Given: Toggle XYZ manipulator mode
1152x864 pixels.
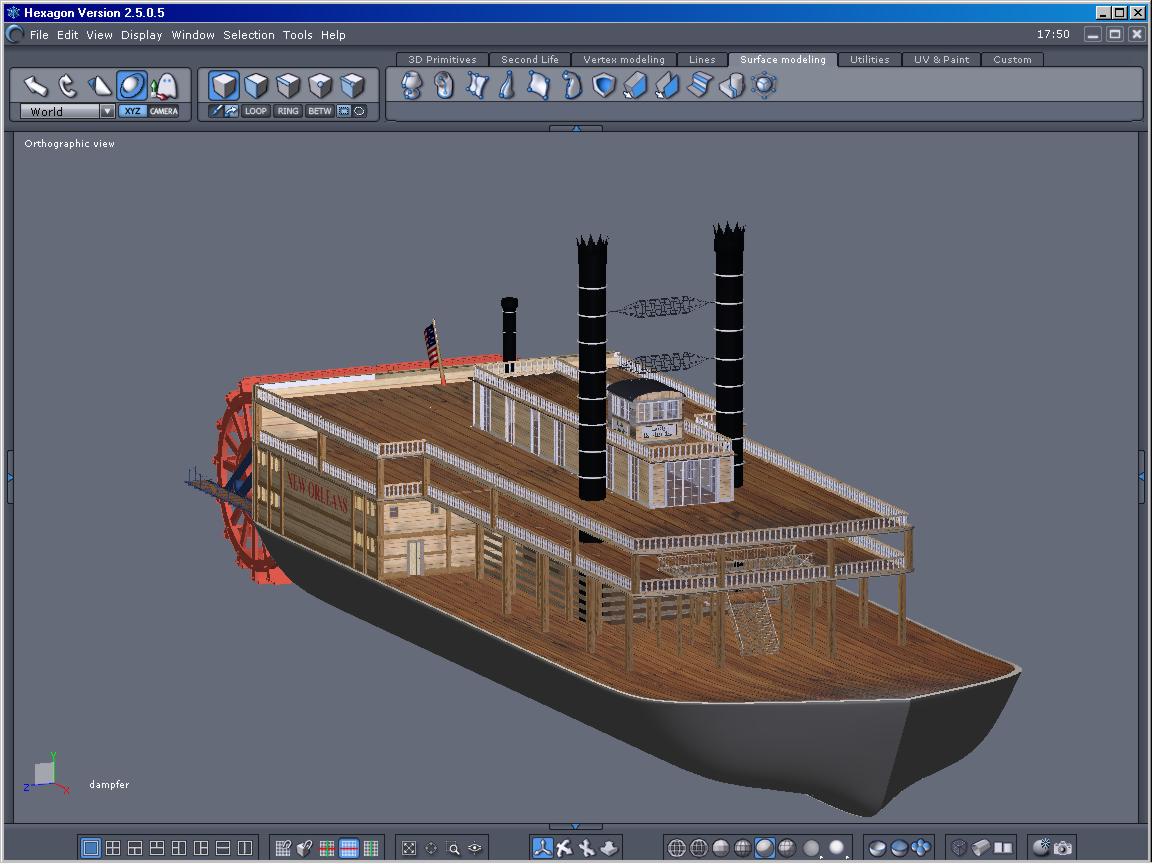Looking at the screenshot, I should pyautogui.click(x=132, y=111).
